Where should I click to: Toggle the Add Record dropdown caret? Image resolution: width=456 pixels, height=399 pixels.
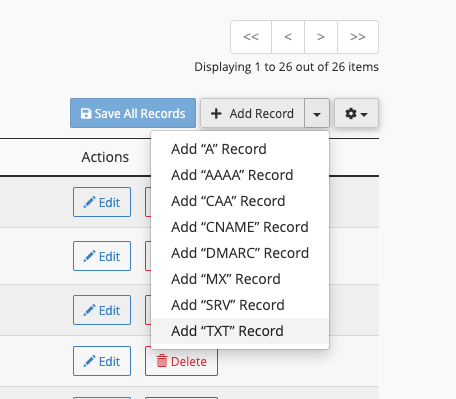tap(317, 113)
